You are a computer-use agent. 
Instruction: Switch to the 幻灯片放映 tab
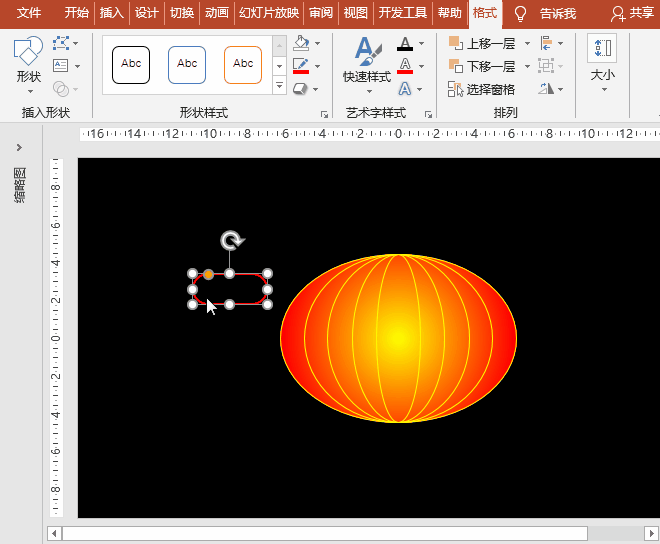pos(269,13)
